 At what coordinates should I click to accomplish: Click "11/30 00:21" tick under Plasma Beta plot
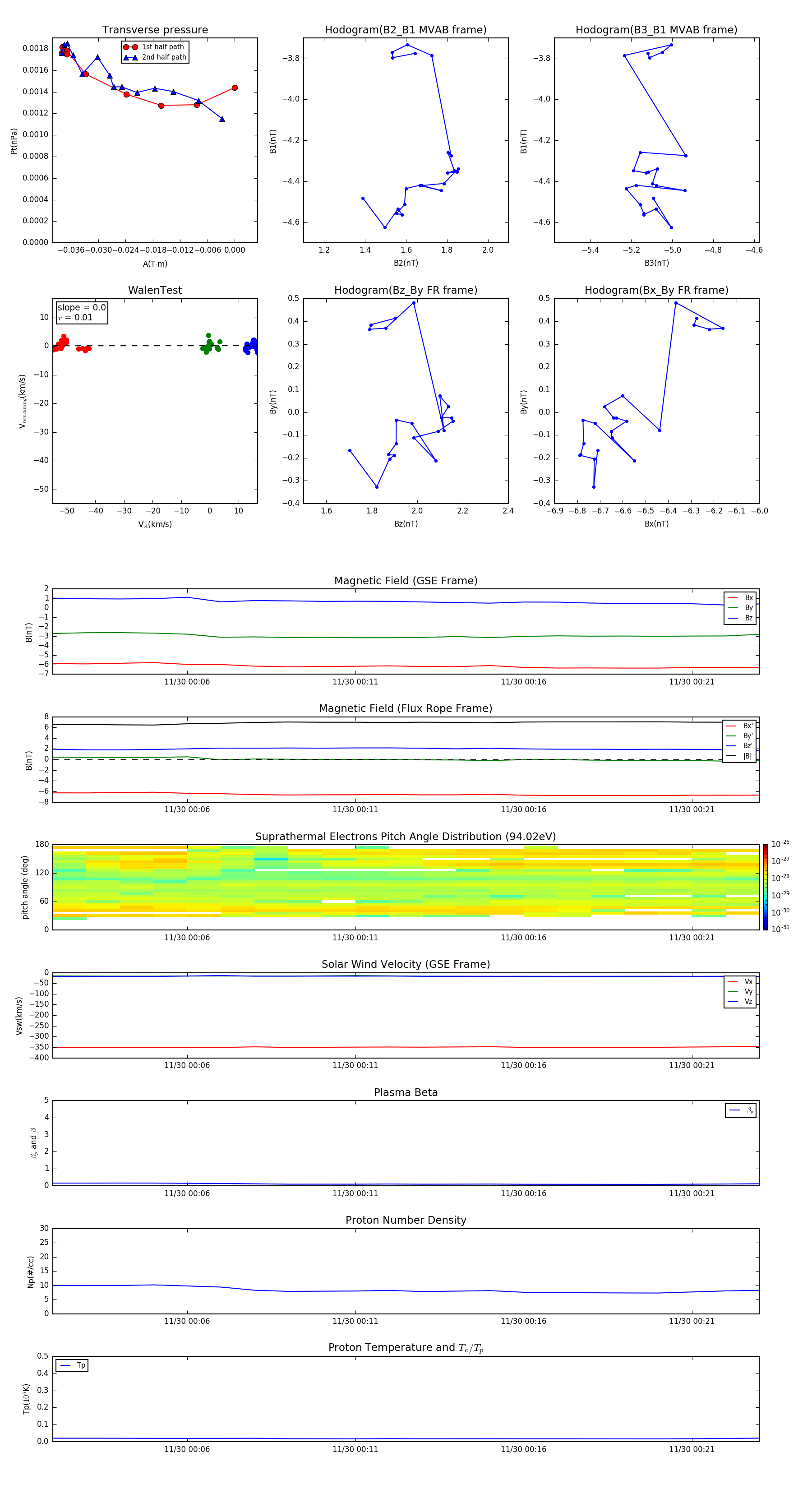(692, 1193)
